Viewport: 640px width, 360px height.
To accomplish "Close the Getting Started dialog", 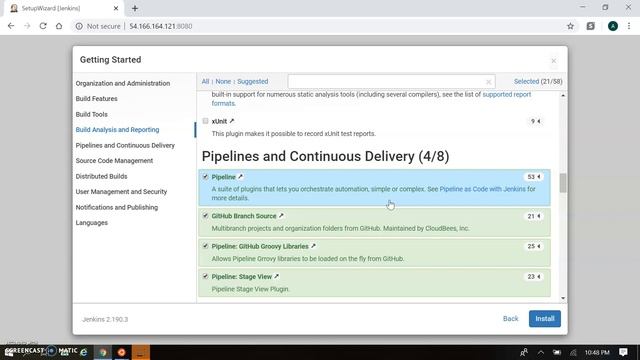I will pyautogui.click(x=553, y=61).
